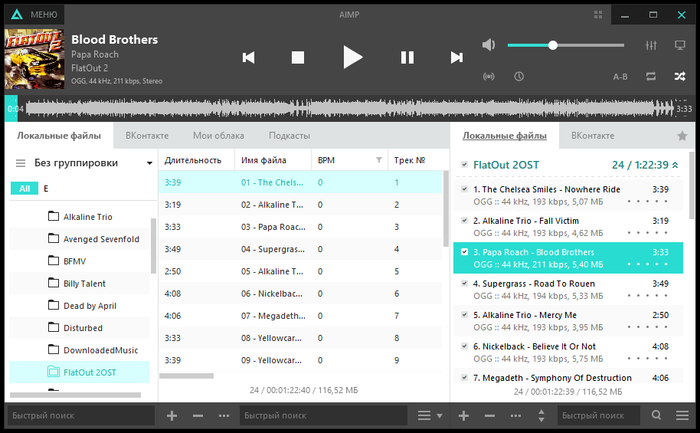Seek within the waveform progress bar
This screenshot has height=433, width=700.
pos(350,108)
